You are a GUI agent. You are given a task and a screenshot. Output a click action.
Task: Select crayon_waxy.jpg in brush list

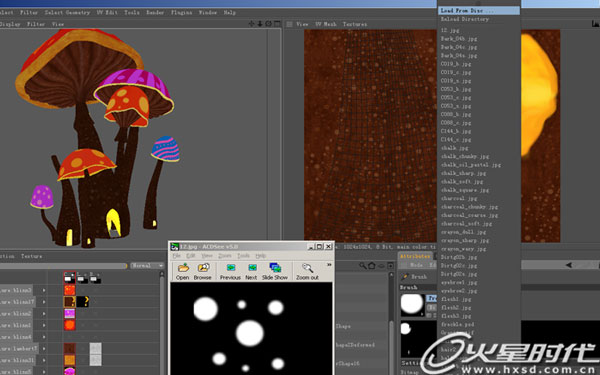[x=463, y=249]
